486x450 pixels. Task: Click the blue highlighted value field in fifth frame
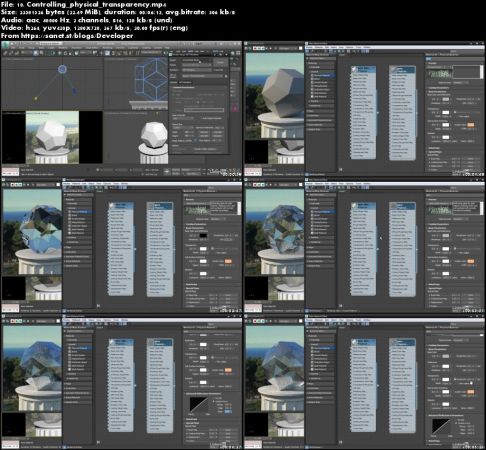[228, 412]
